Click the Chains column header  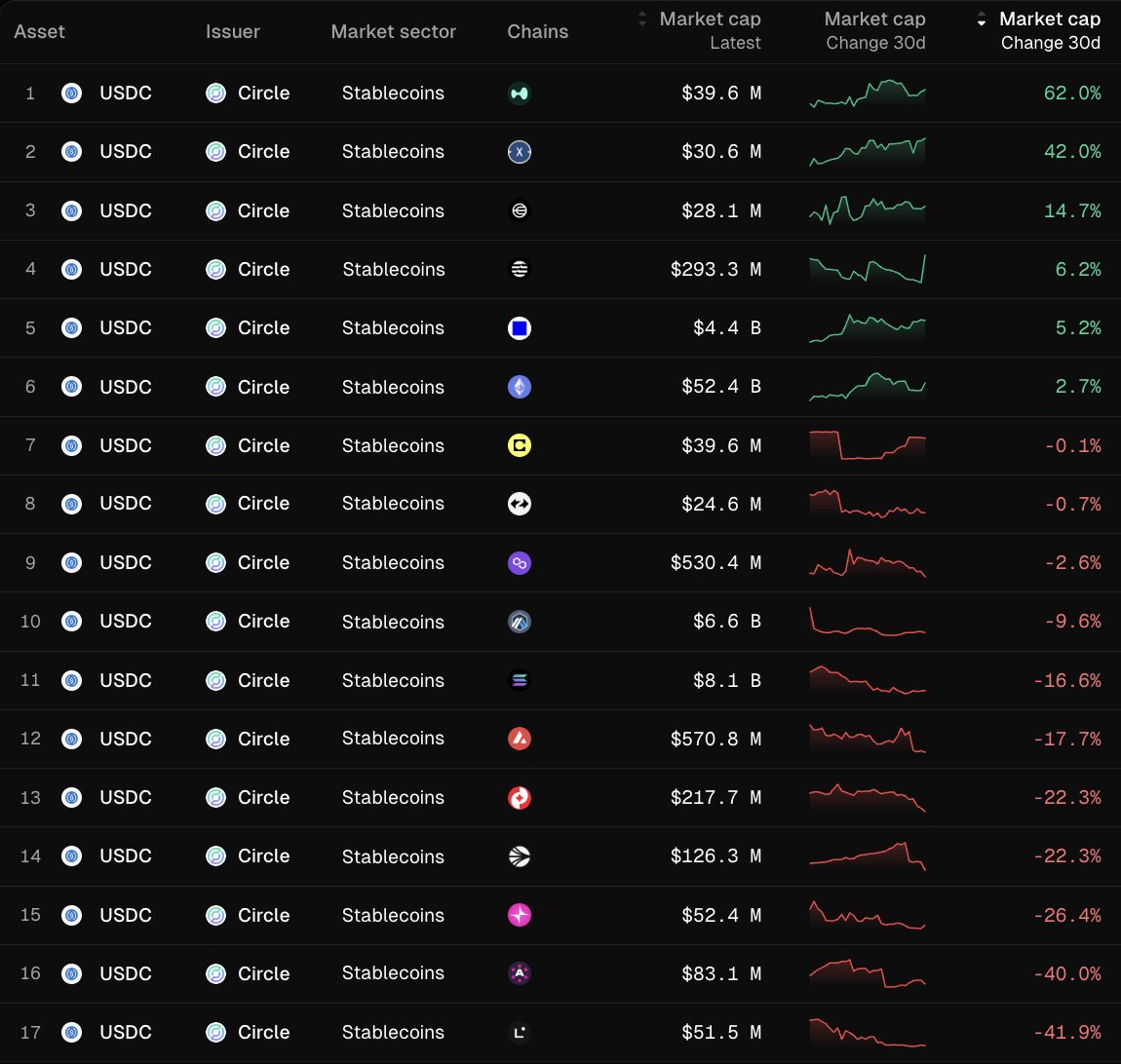pyautogui.click(x=537, y=31)
